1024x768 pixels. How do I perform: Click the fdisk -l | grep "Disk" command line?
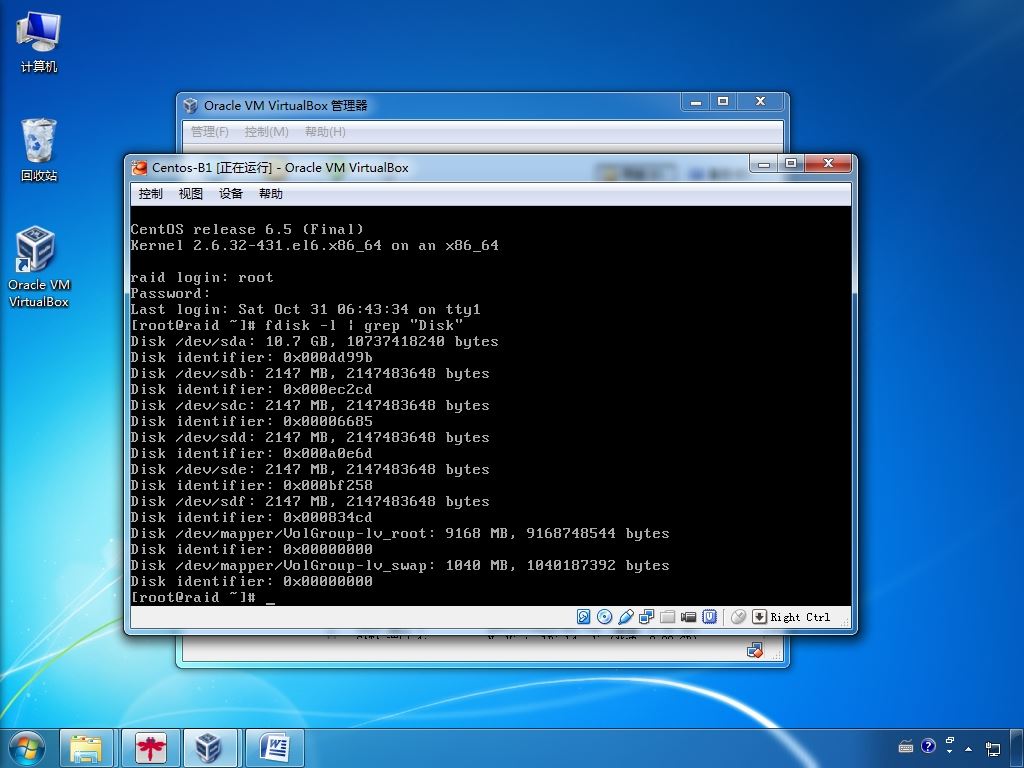pos(296,325)
